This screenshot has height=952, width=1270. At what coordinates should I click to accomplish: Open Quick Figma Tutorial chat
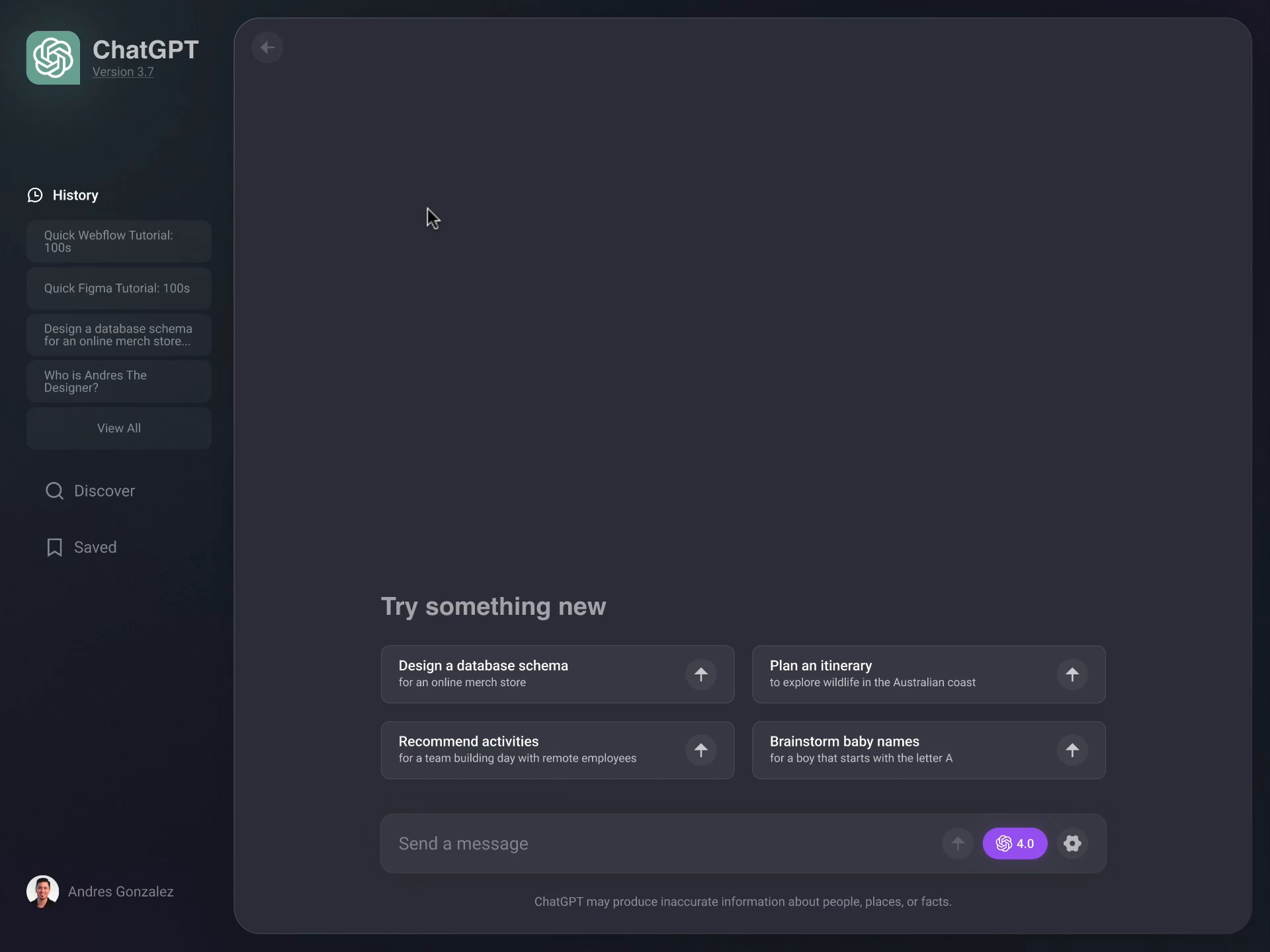119,288
